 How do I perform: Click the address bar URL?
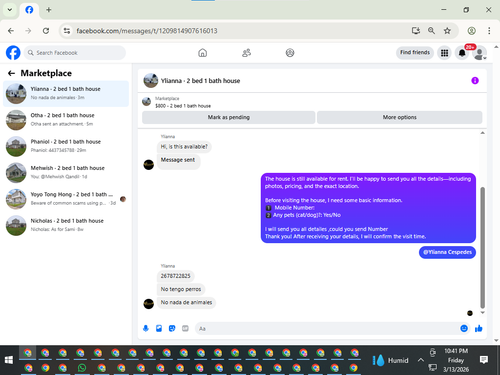[x=147, y=31]
